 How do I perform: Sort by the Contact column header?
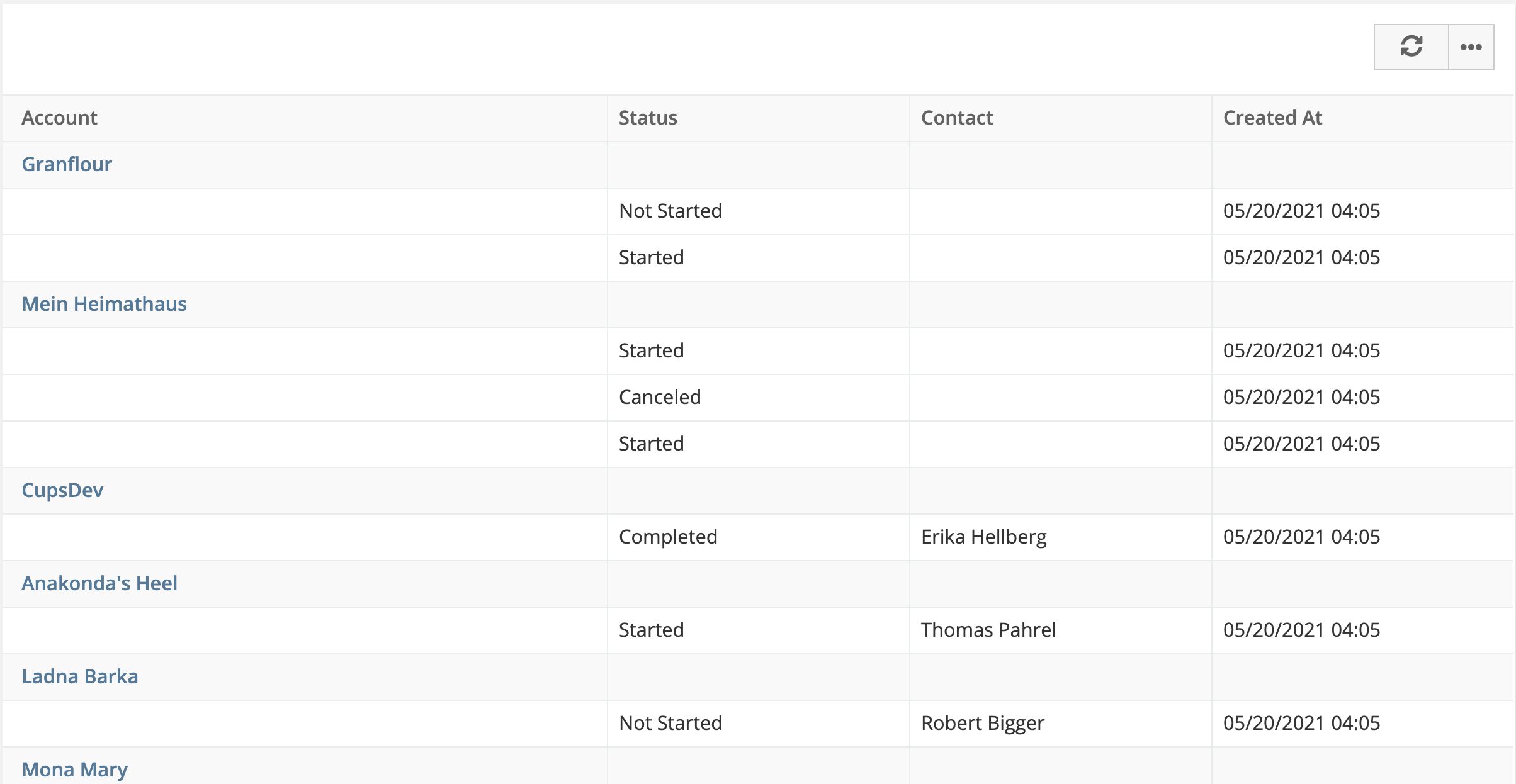click(x=957, y=118)
